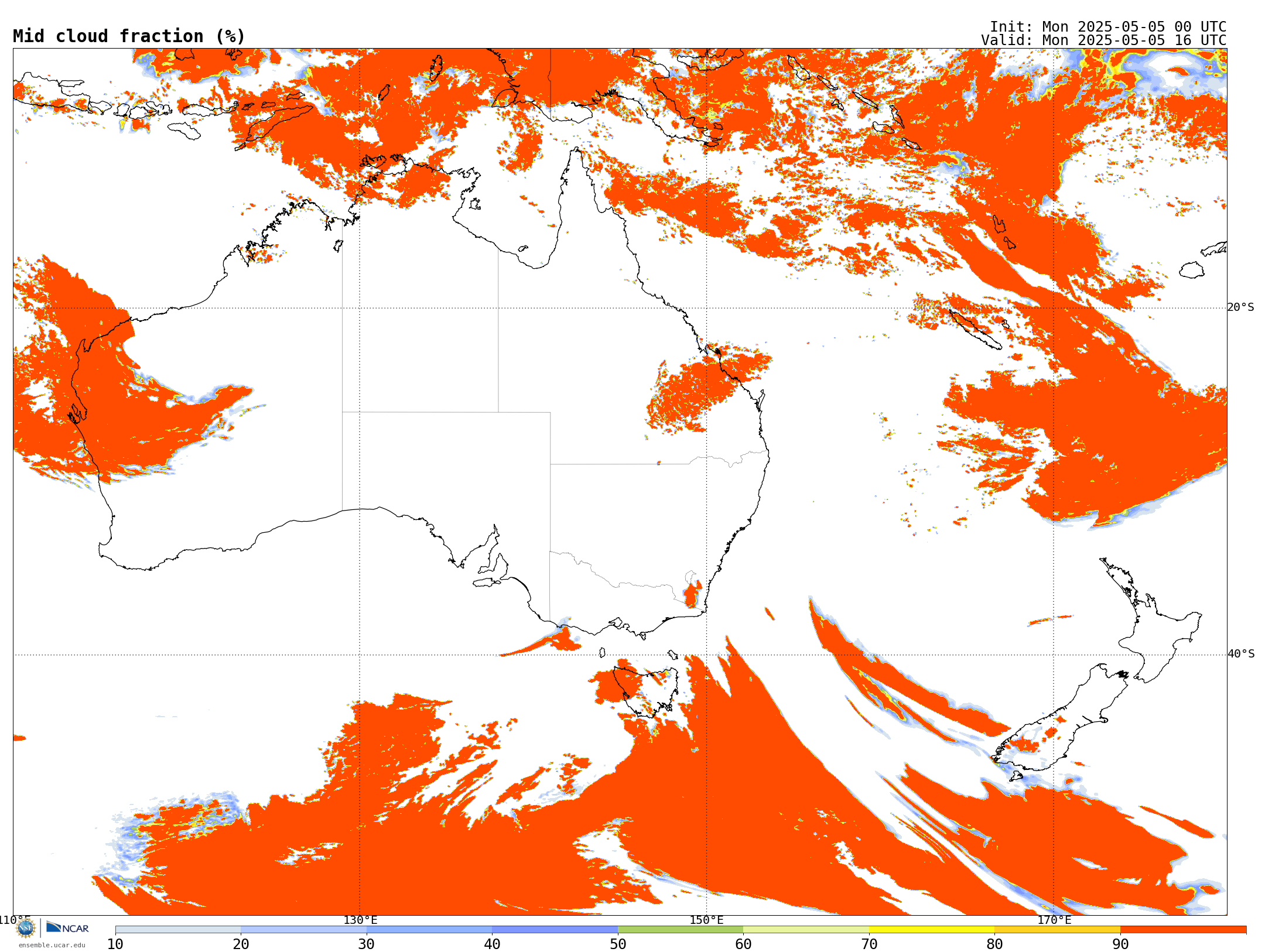Click the colorbar tick label 40
This screenshot has width=1265, height=952.
tap(492, 944)
